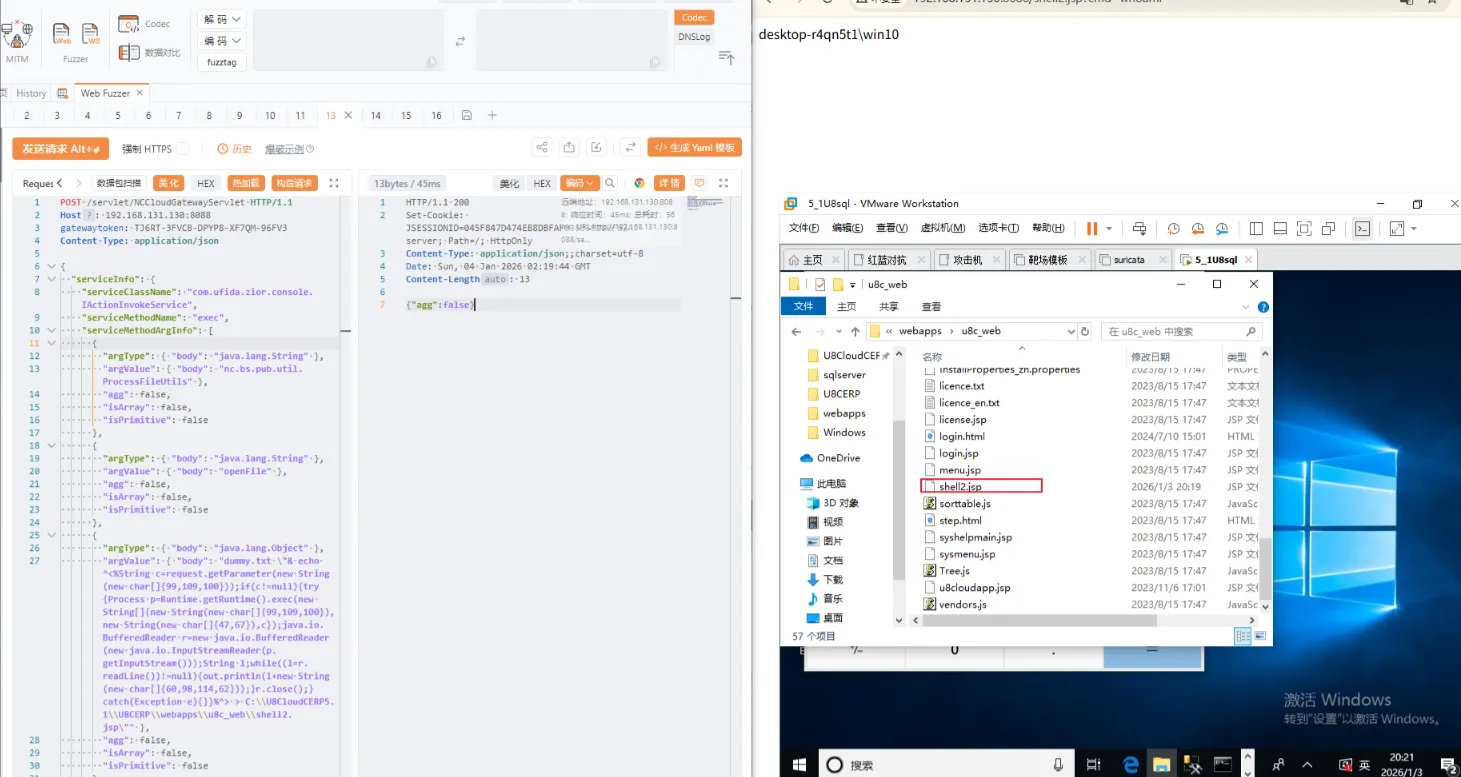Open the terminal icon in VM taskbar
The image size is (1461, 777).
(1222, 765)
